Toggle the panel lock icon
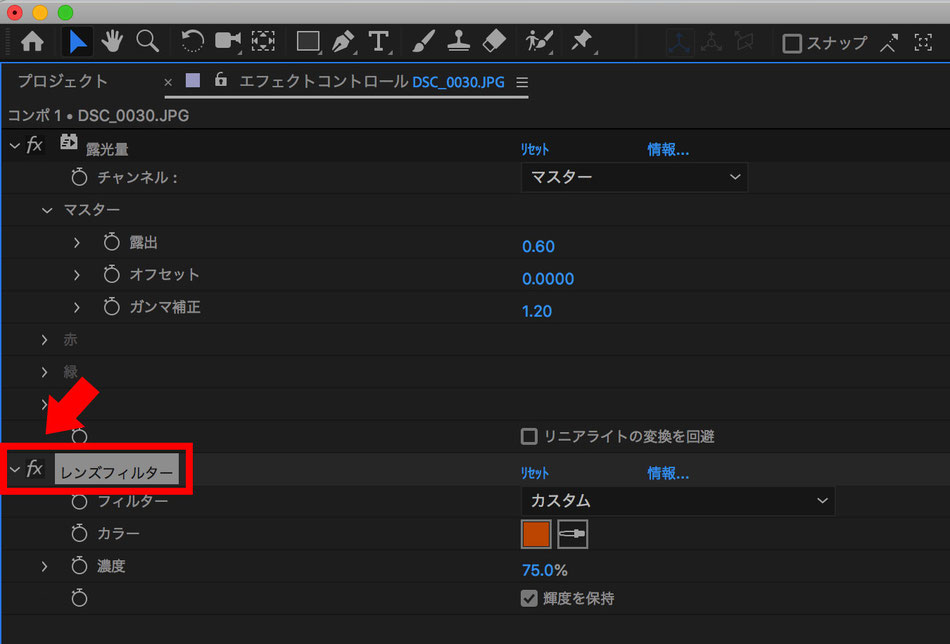 (x=221, y=79)
